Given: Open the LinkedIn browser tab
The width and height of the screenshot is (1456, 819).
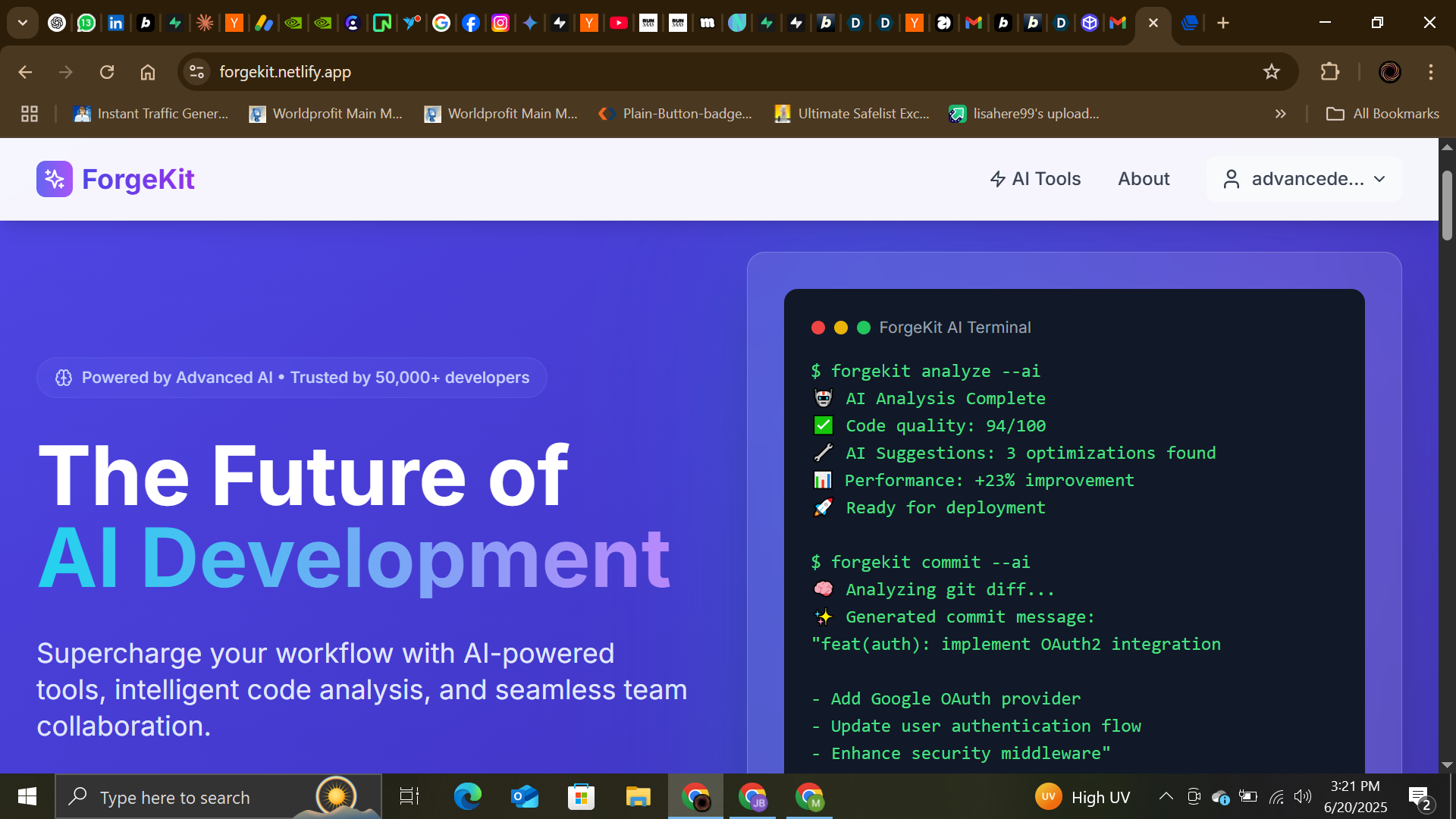Looking at the screenshot, I should click(x=115, y=23).
